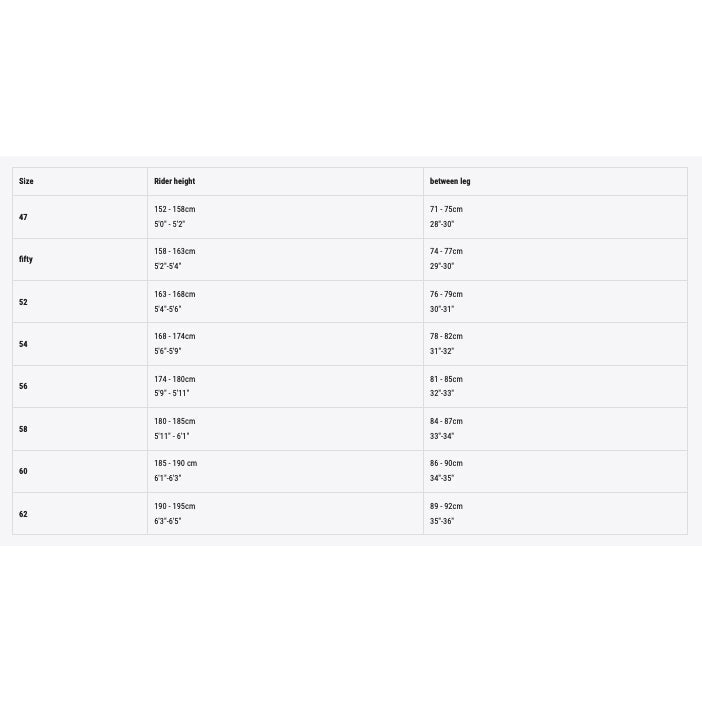The image size is (702, 702).
Task: Select the size 54 row label
Action: pyautogui.click(x=23, y=344)
